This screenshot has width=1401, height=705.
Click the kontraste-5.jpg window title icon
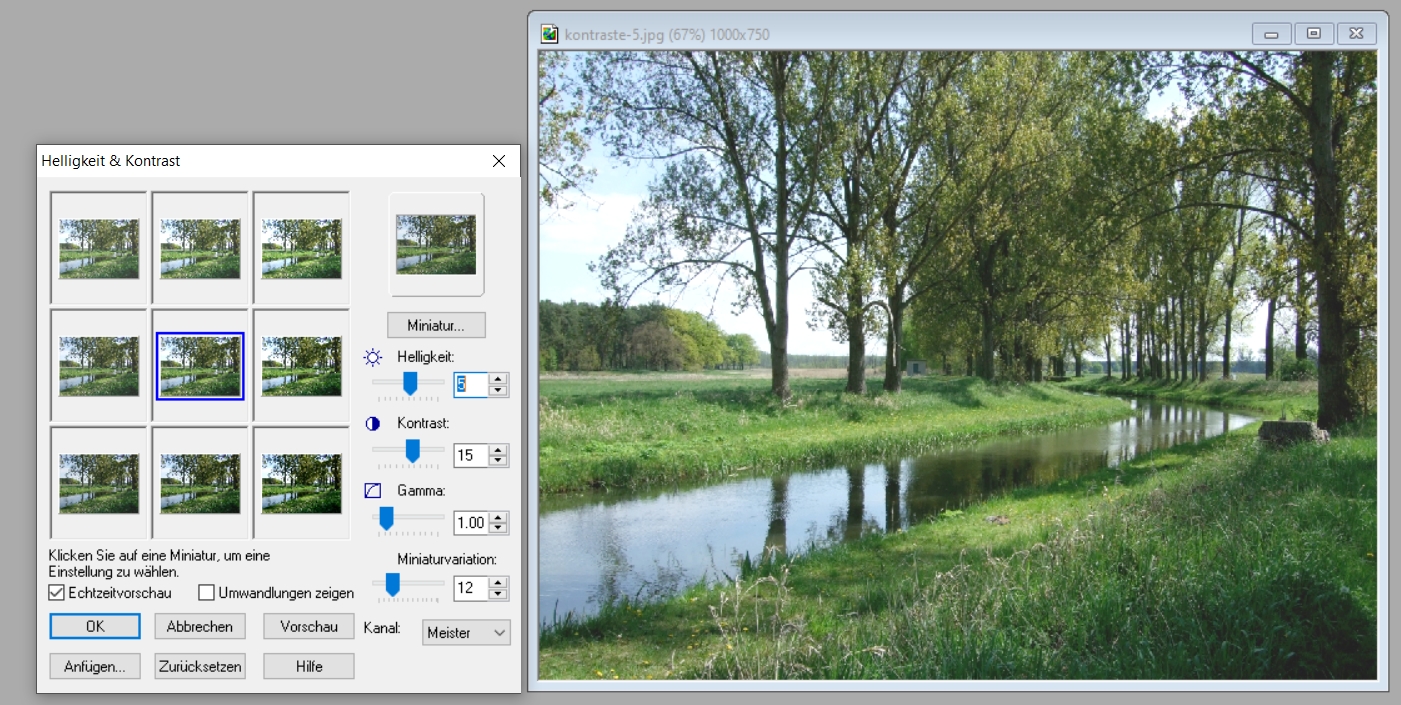click(x=549, y=34)
